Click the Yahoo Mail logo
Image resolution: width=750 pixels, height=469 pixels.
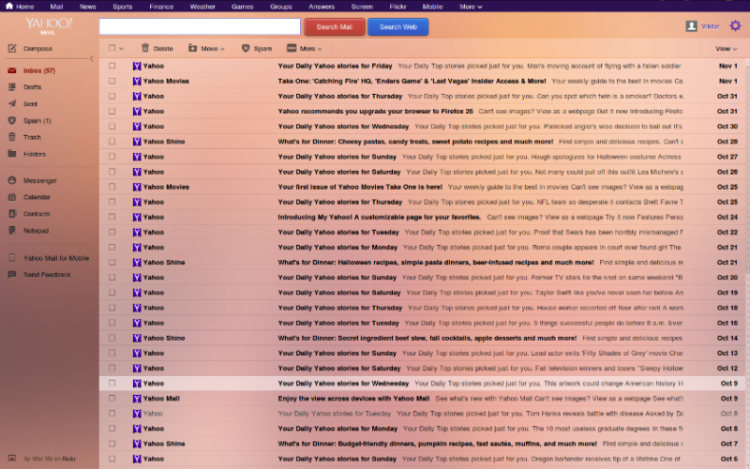point(48,26)
